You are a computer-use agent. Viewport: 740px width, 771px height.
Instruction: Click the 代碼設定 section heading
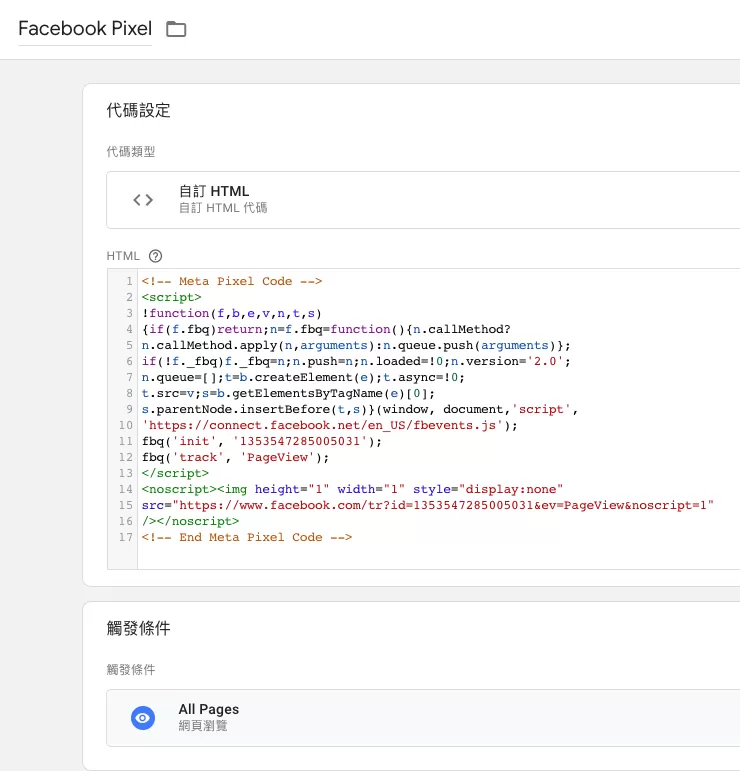(x=139, y=110)
